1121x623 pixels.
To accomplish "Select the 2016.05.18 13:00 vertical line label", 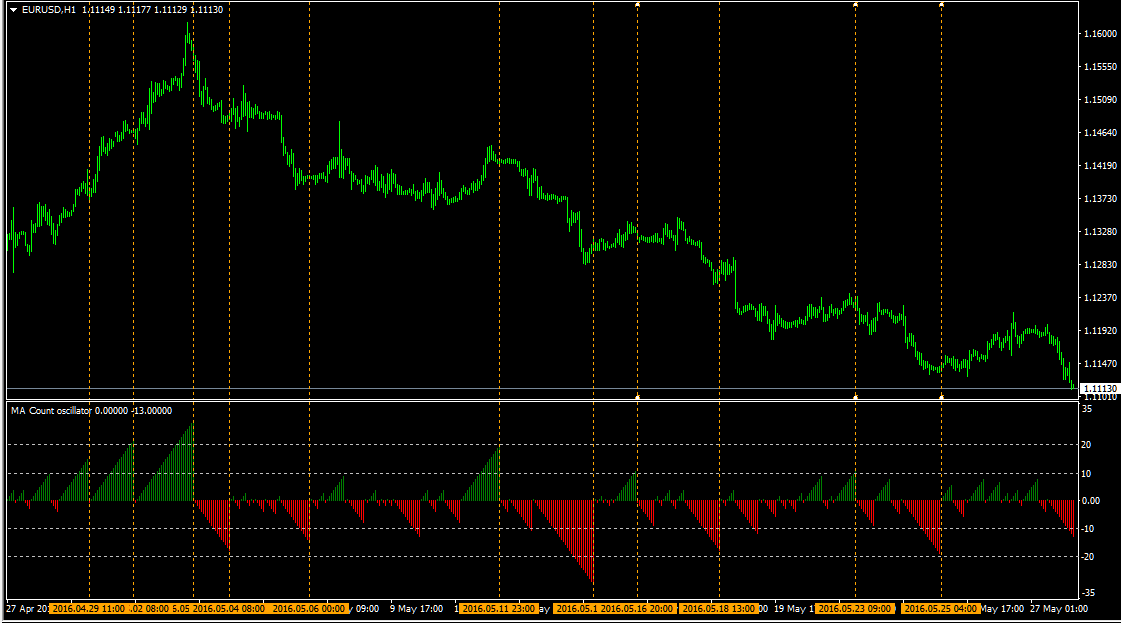I will tap(718, 609).
